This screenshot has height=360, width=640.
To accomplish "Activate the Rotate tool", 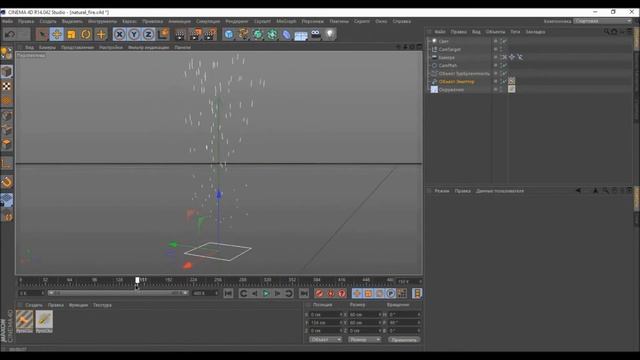I will [x=86, y=34].
